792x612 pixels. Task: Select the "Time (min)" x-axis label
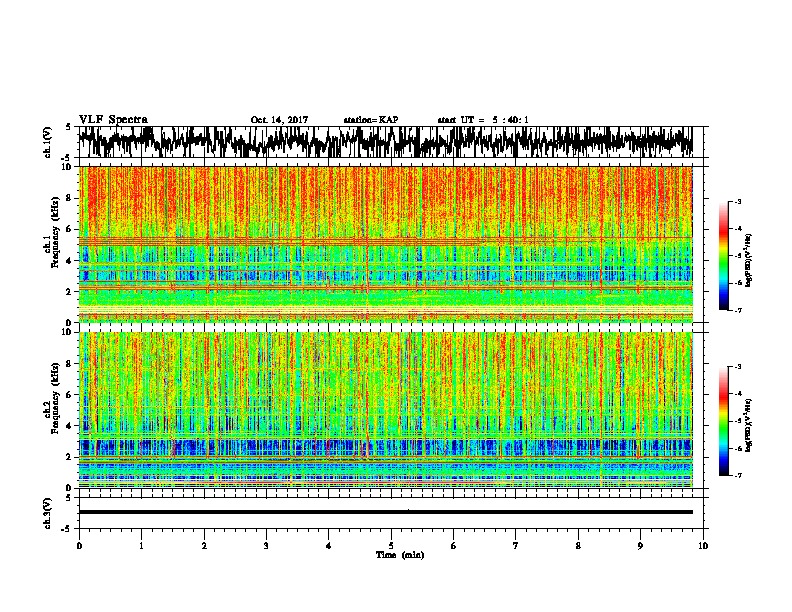(400, 555)
